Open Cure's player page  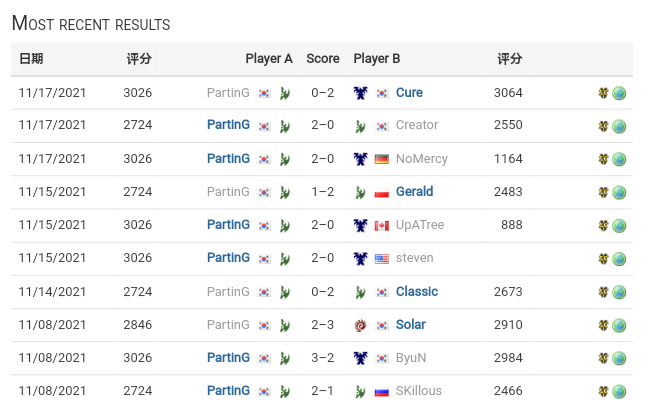(x=409, y=93)
